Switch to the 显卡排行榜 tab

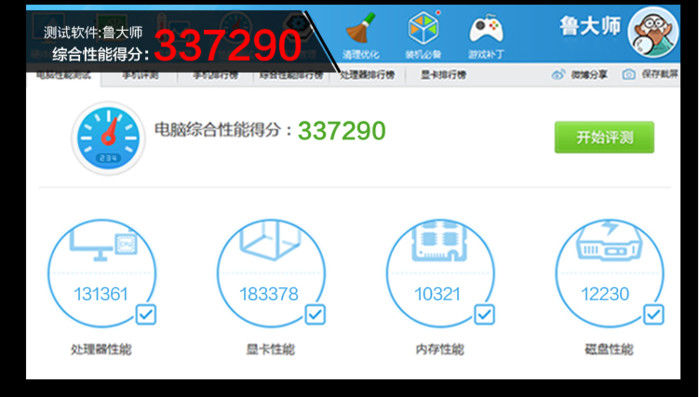click(x=443, y=75)
